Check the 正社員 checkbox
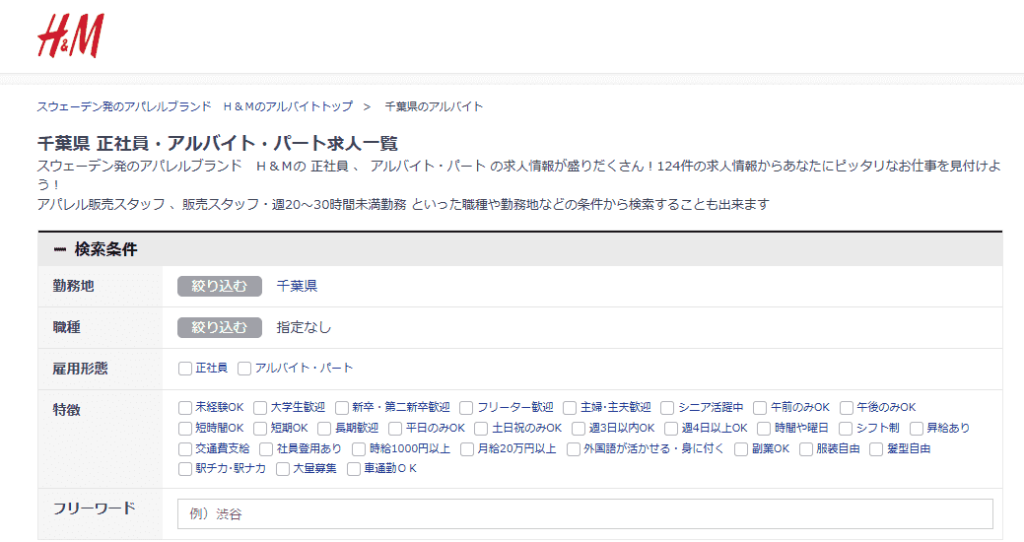Screen dimensions: 1024x542 point(185,368)
